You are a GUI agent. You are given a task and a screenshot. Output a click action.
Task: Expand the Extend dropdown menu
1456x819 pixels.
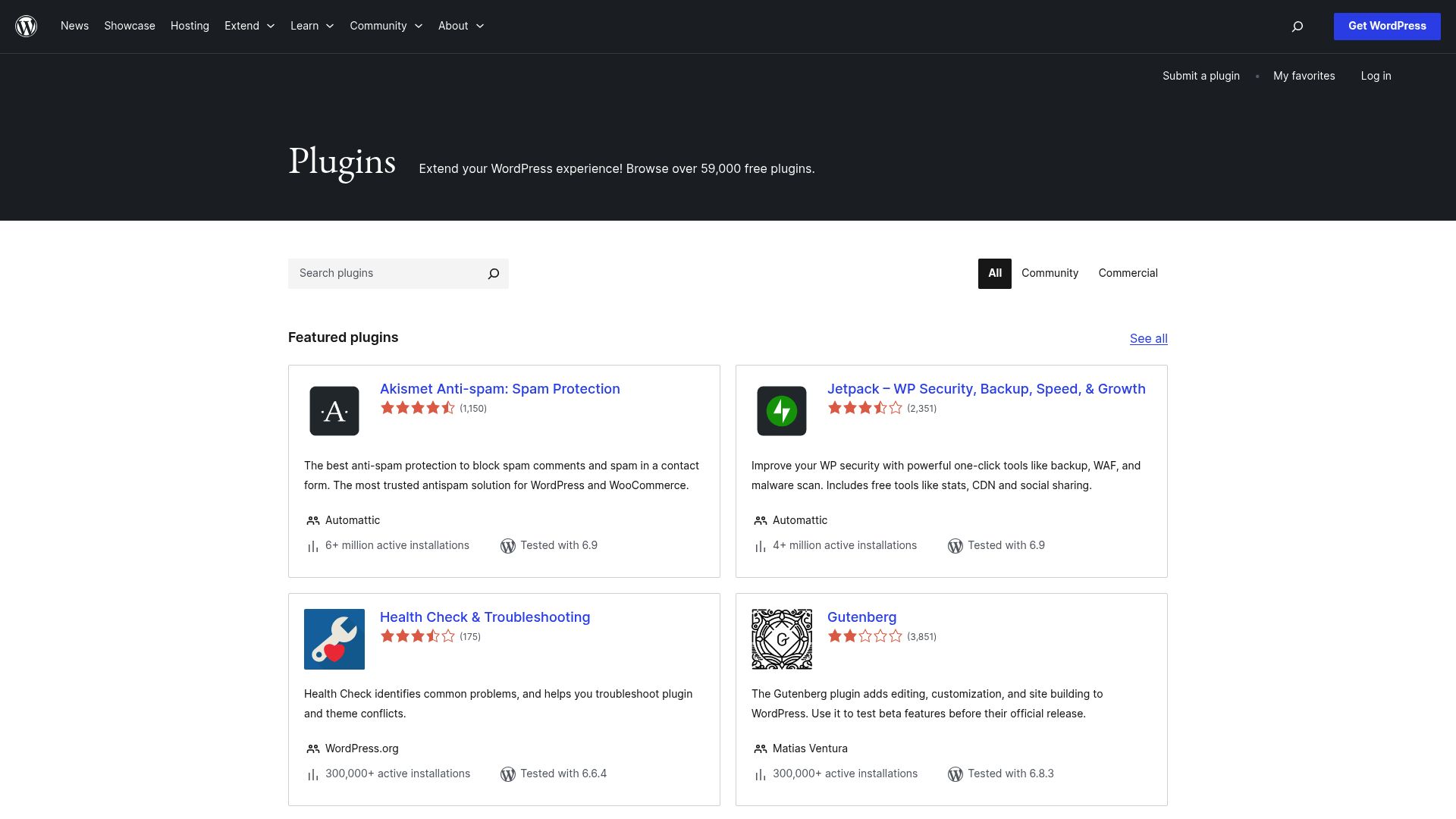point(249,26)
